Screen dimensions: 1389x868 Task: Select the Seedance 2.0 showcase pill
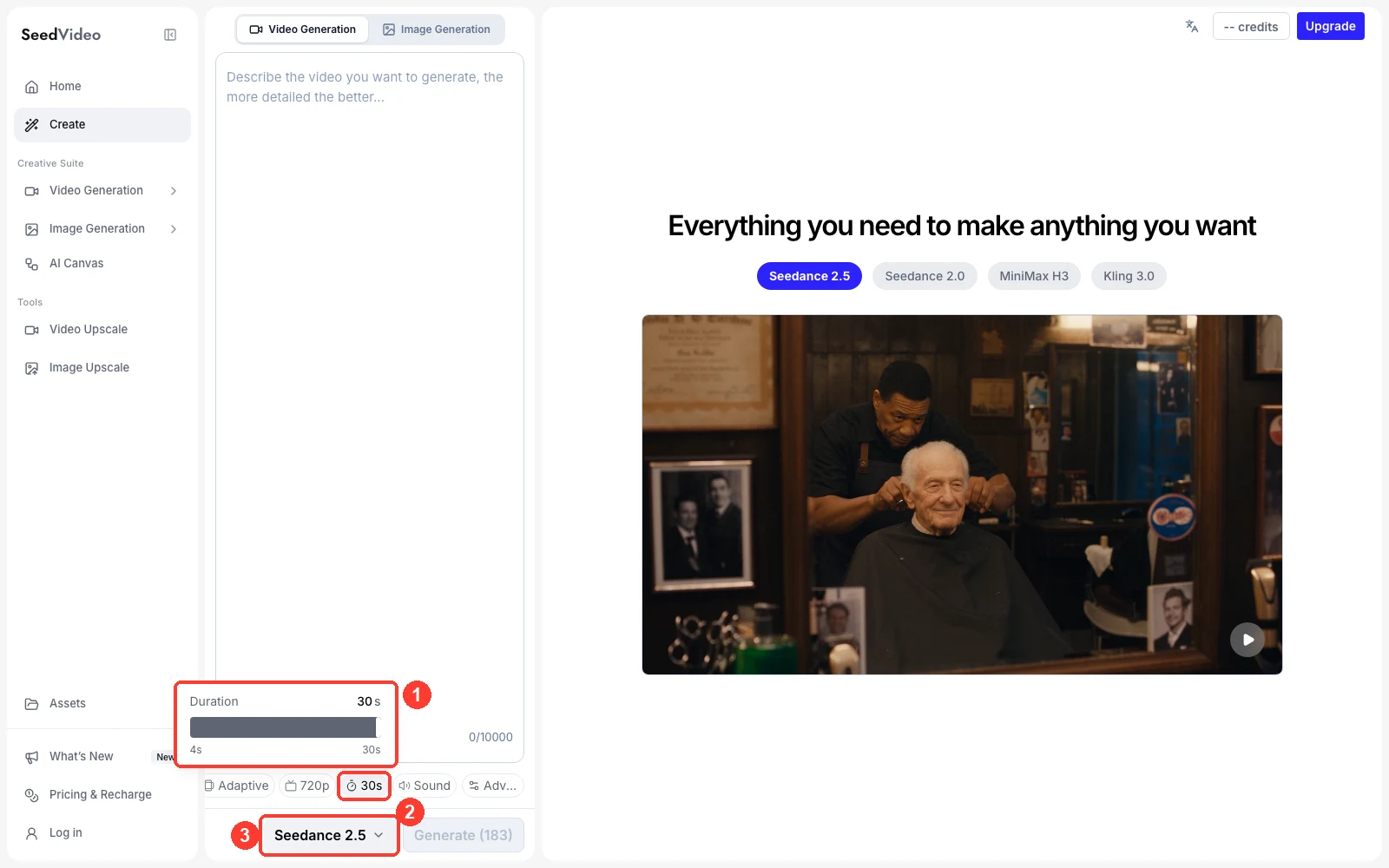coord(925,276)
